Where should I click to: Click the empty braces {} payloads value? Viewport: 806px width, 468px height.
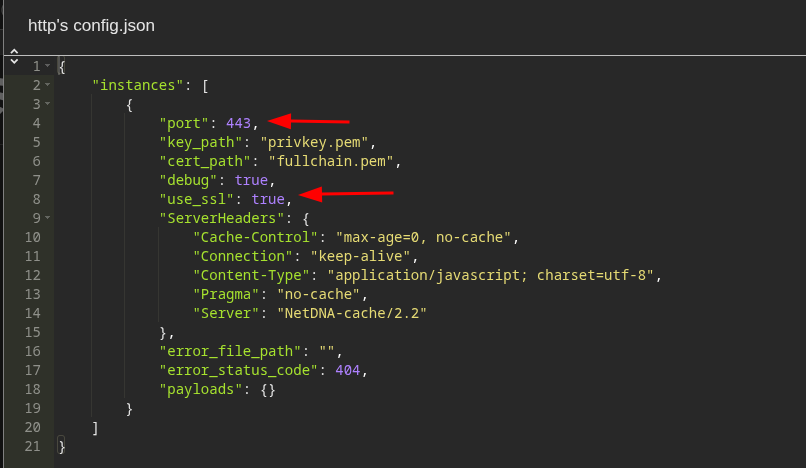pyautogui.click(x=268, y=390)
